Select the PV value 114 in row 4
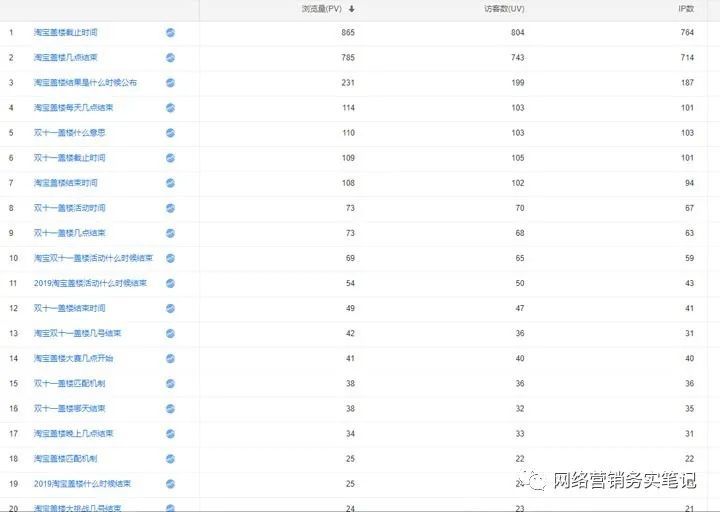The width and height of the screenshot is (720, 512). 348,108
